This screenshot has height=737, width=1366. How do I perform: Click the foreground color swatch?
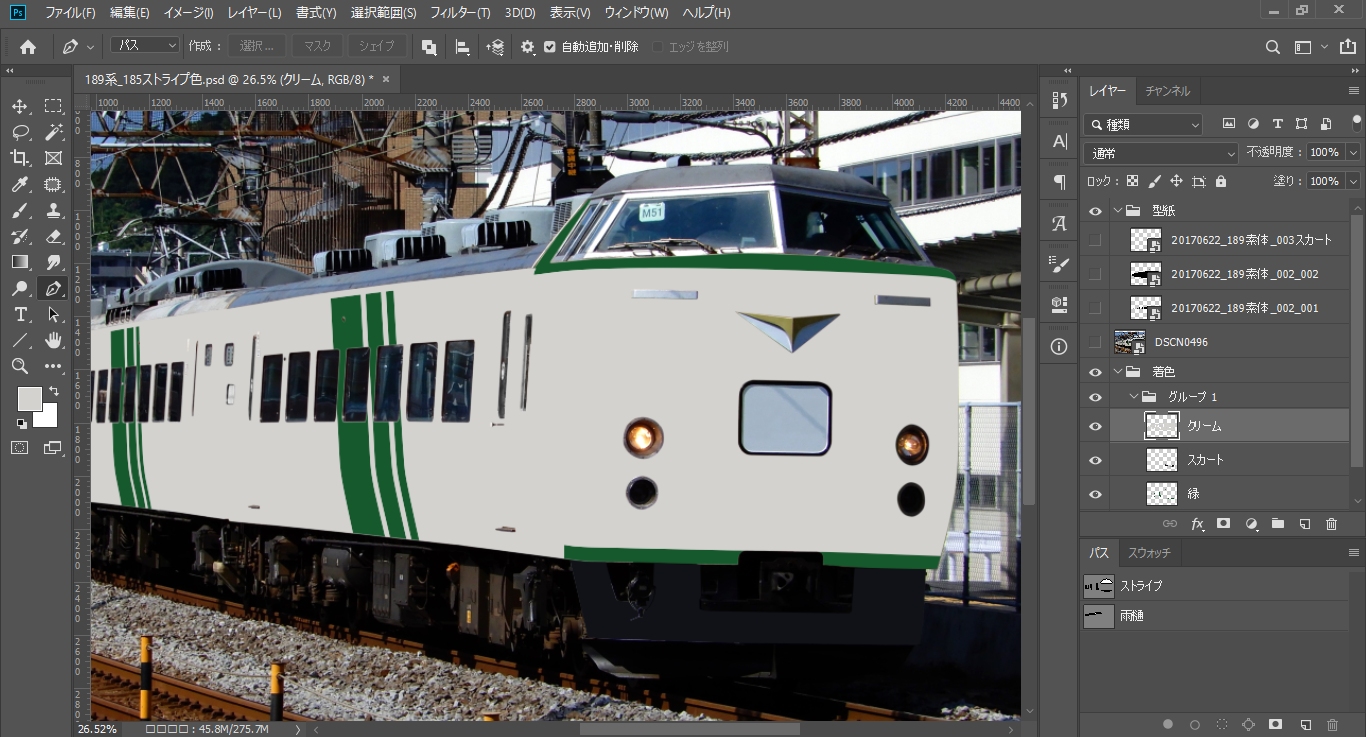pyautogui.click(x=29, y=398)
